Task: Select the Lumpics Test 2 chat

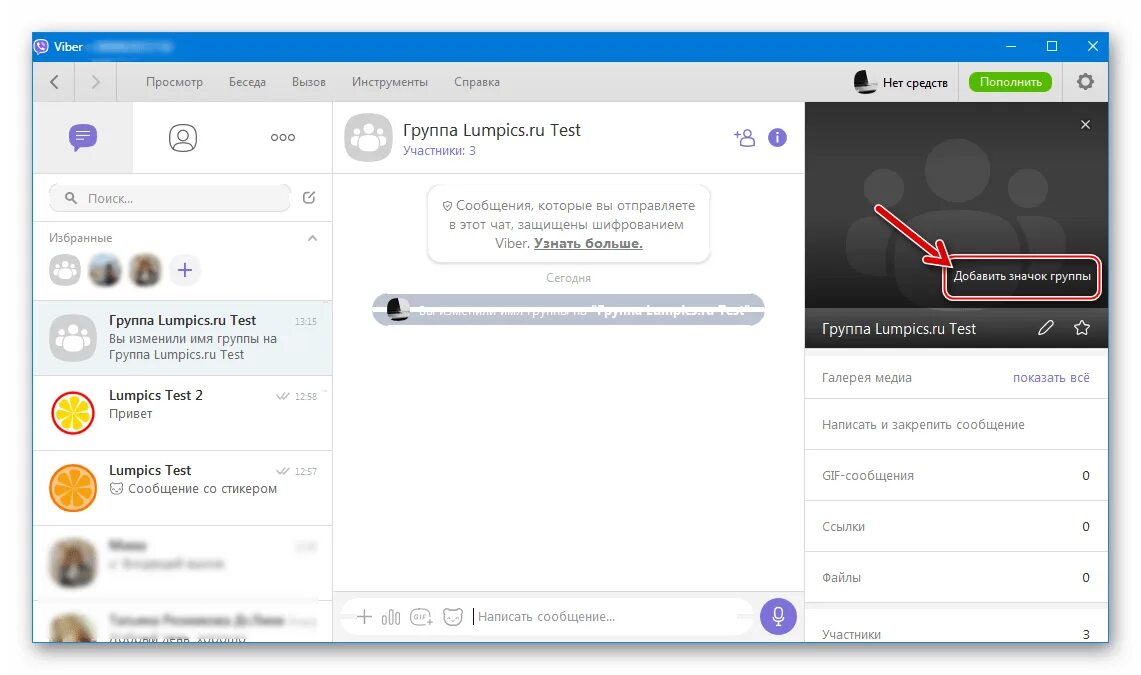Action: (x=183, y=412)
